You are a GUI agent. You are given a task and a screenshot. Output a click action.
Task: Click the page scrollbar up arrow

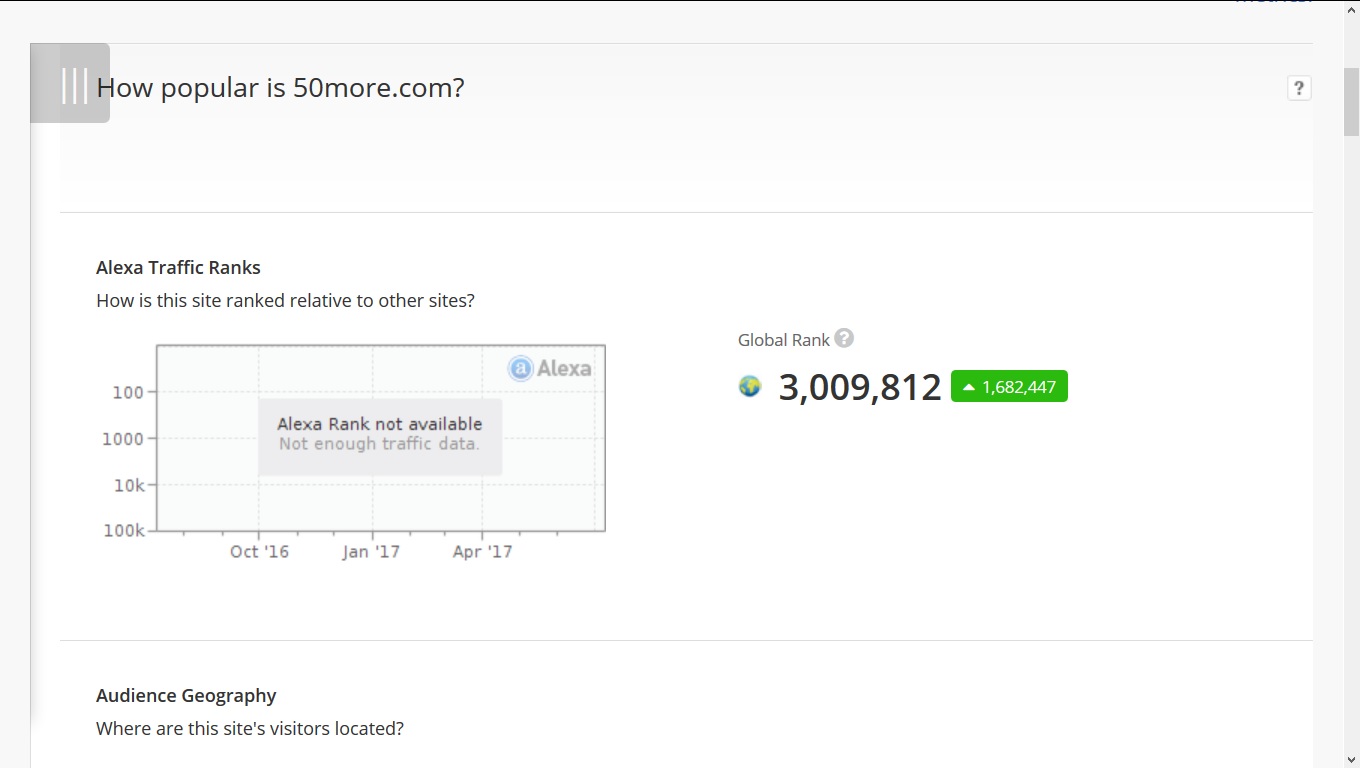coord(1351,8)
